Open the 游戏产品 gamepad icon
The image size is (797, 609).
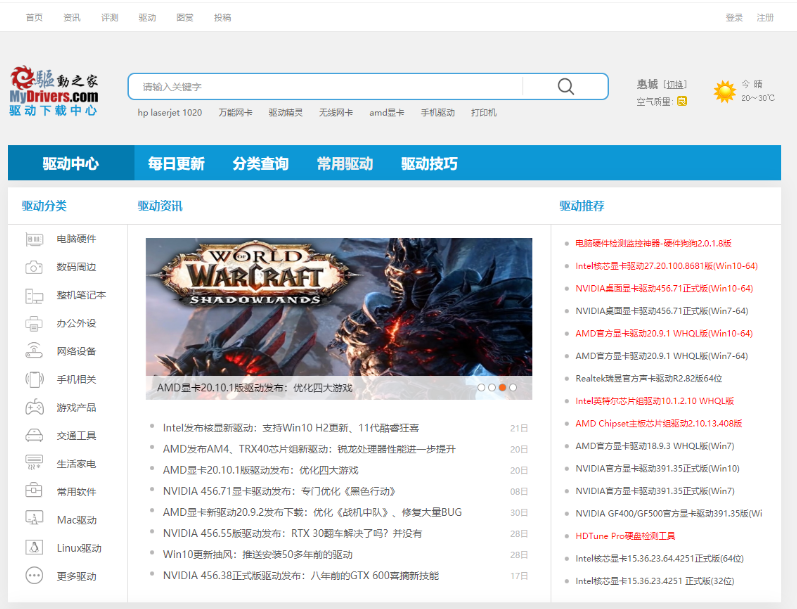pyautogui.click(x=35, y=407)
